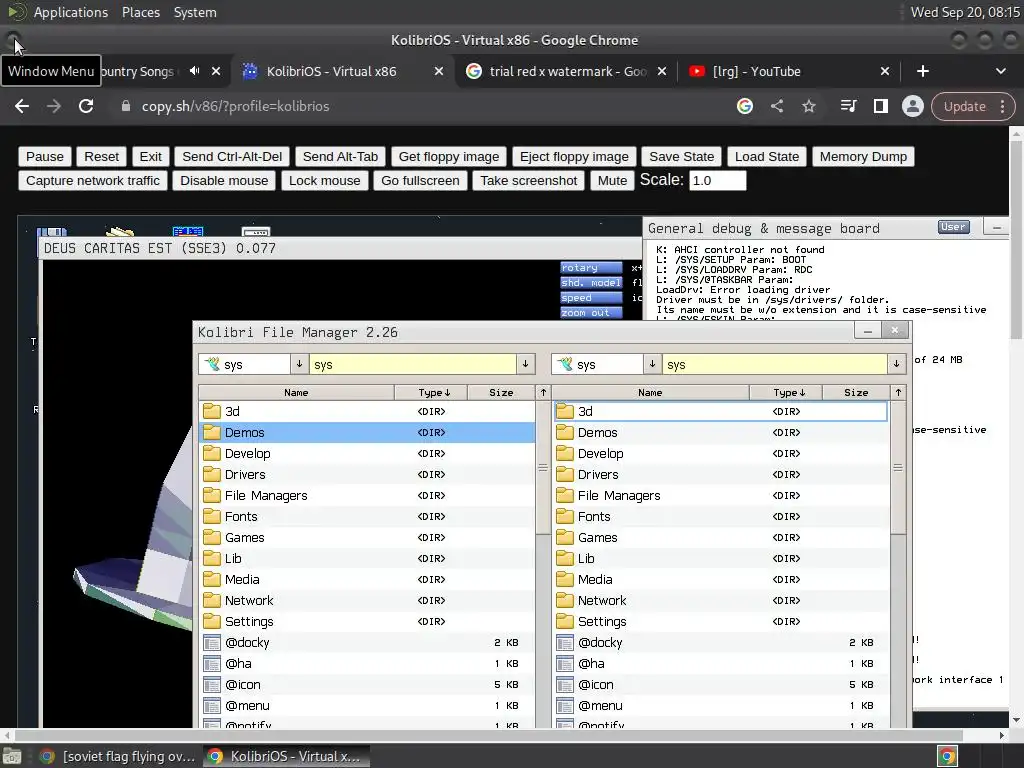The width and height of the screenshot is (1024, 768).
Task: Switch to [lrg] - YouTube tab
Action: click(790, 71)
